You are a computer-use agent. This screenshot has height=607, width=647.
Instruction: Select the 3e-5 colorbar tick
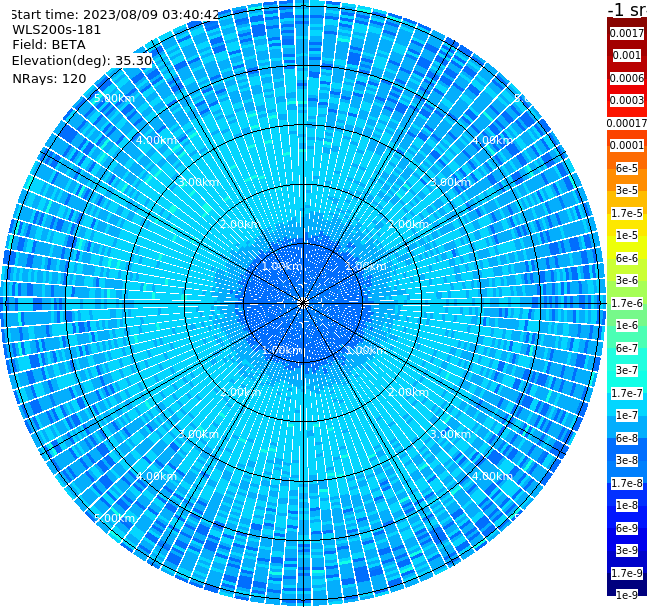[x=627, y=190]
